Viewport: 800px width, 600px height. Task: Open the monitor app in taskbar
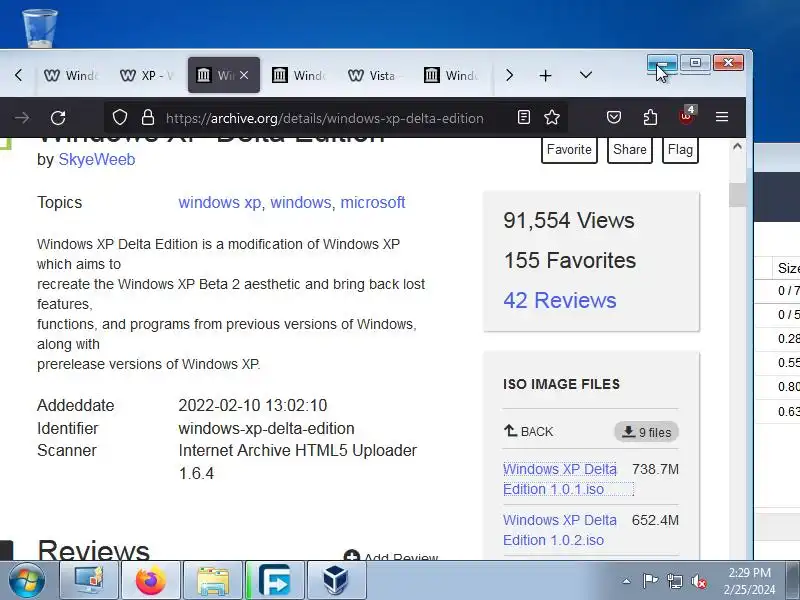click(x=89, y=580)
